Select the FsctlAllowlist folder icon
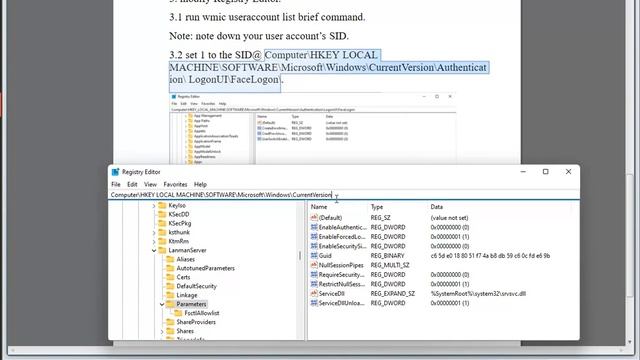 coord(178,313)
